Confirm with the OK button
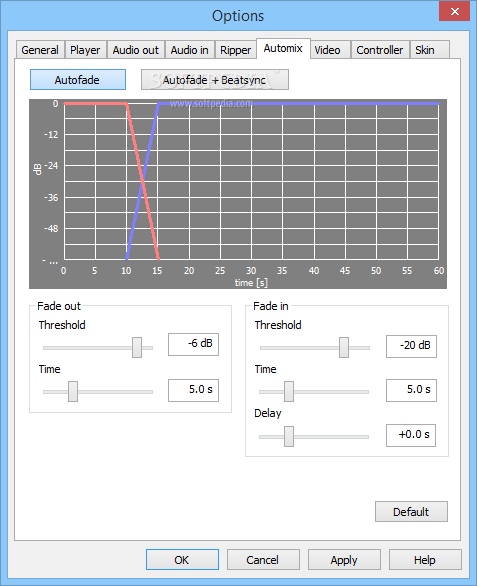The image size is (477, 586). pyautogui.click(x=182, y=559)
